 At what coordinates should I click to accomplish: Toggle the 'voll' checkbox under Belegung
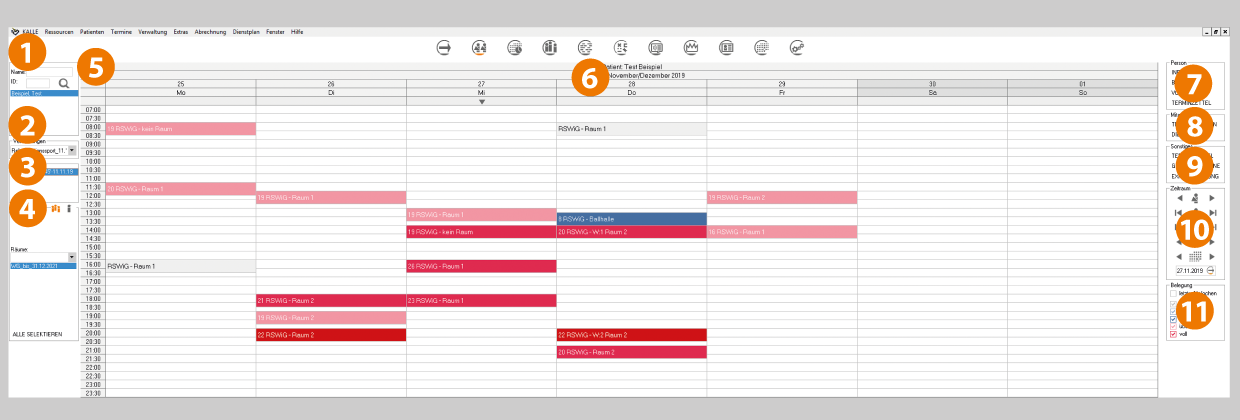point(1173,334)
